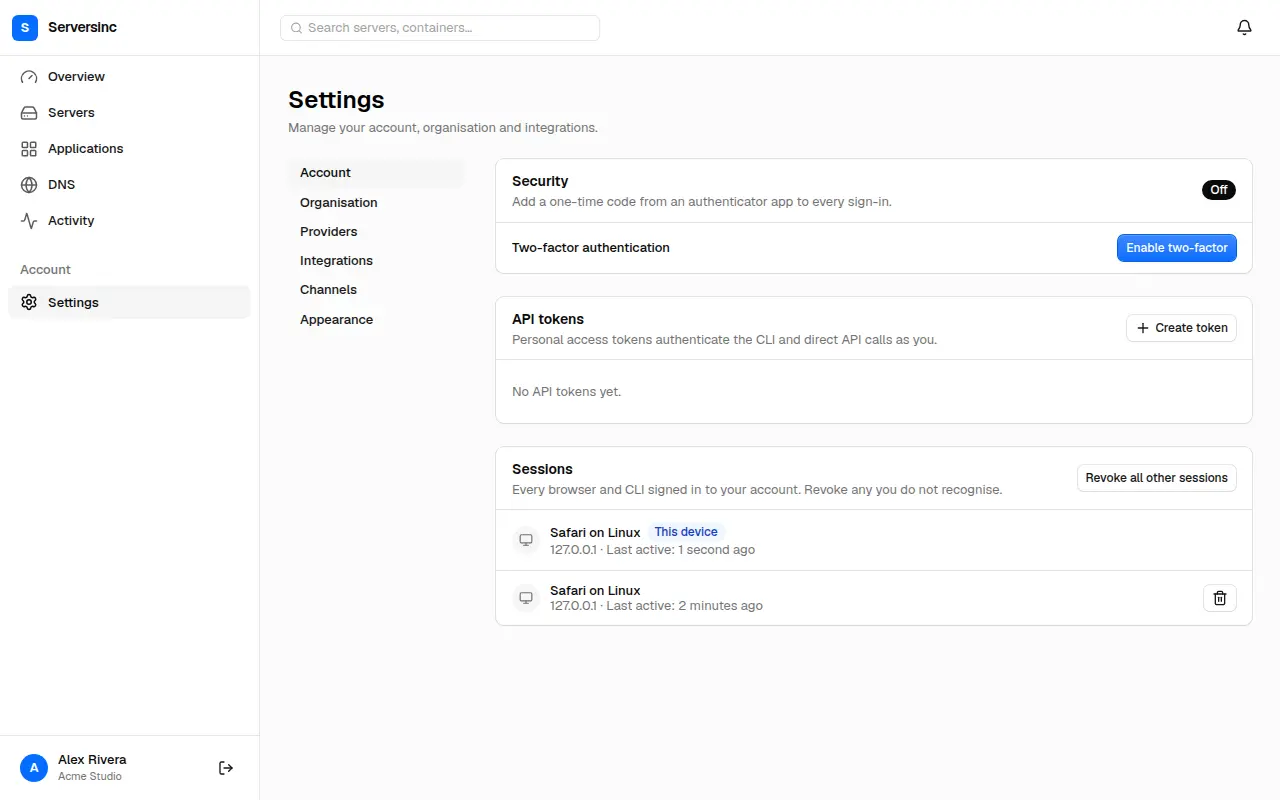Viewport: 1280px width, 800px height.
Task: Select the Settings sidebar item
Action: (129, 303)
